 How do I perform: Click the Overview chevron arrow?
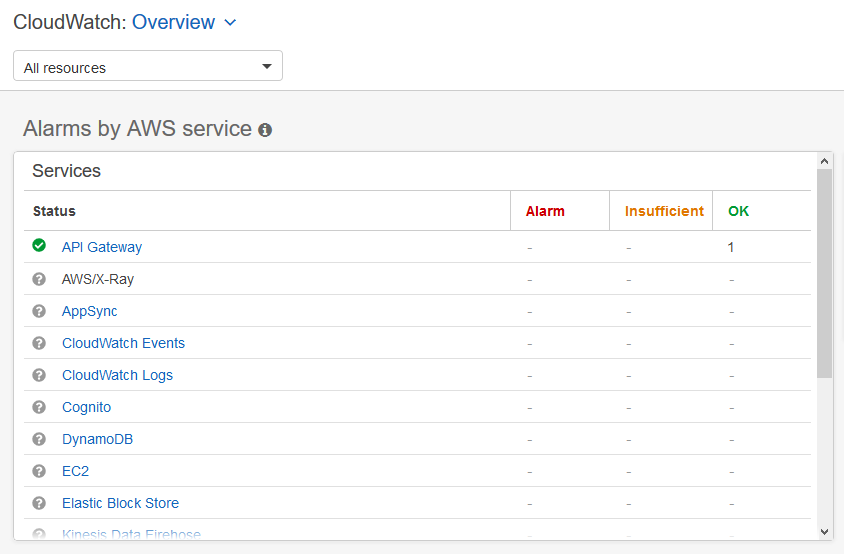(x=230, y=23)
